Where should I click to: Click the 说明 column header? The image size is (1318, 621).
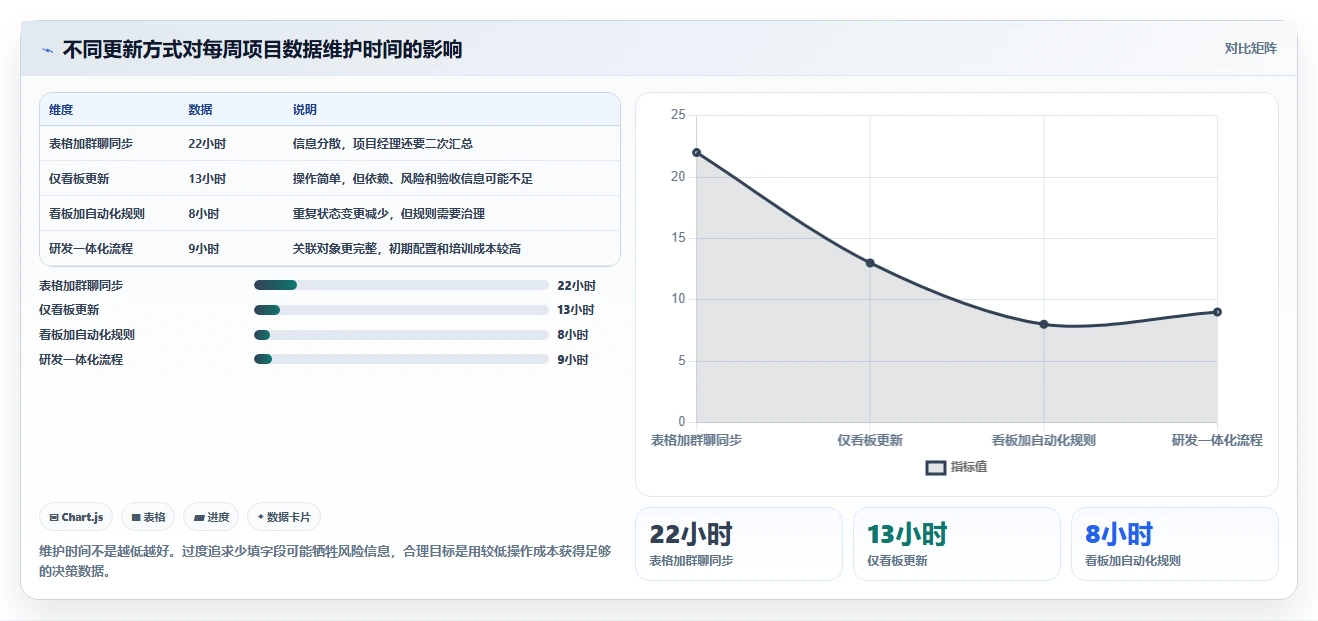pyautogui.click(x=305, y=110)
